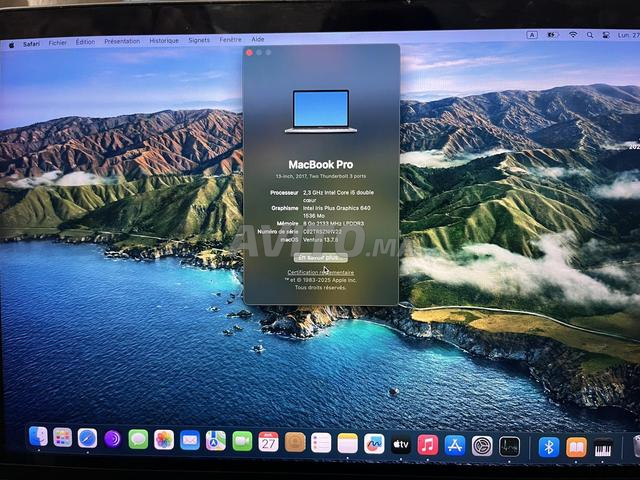Screen dimensions: 640x480
Task: Select the 'Ventura 13.7.8' macOS version
Action: (320, 240)
